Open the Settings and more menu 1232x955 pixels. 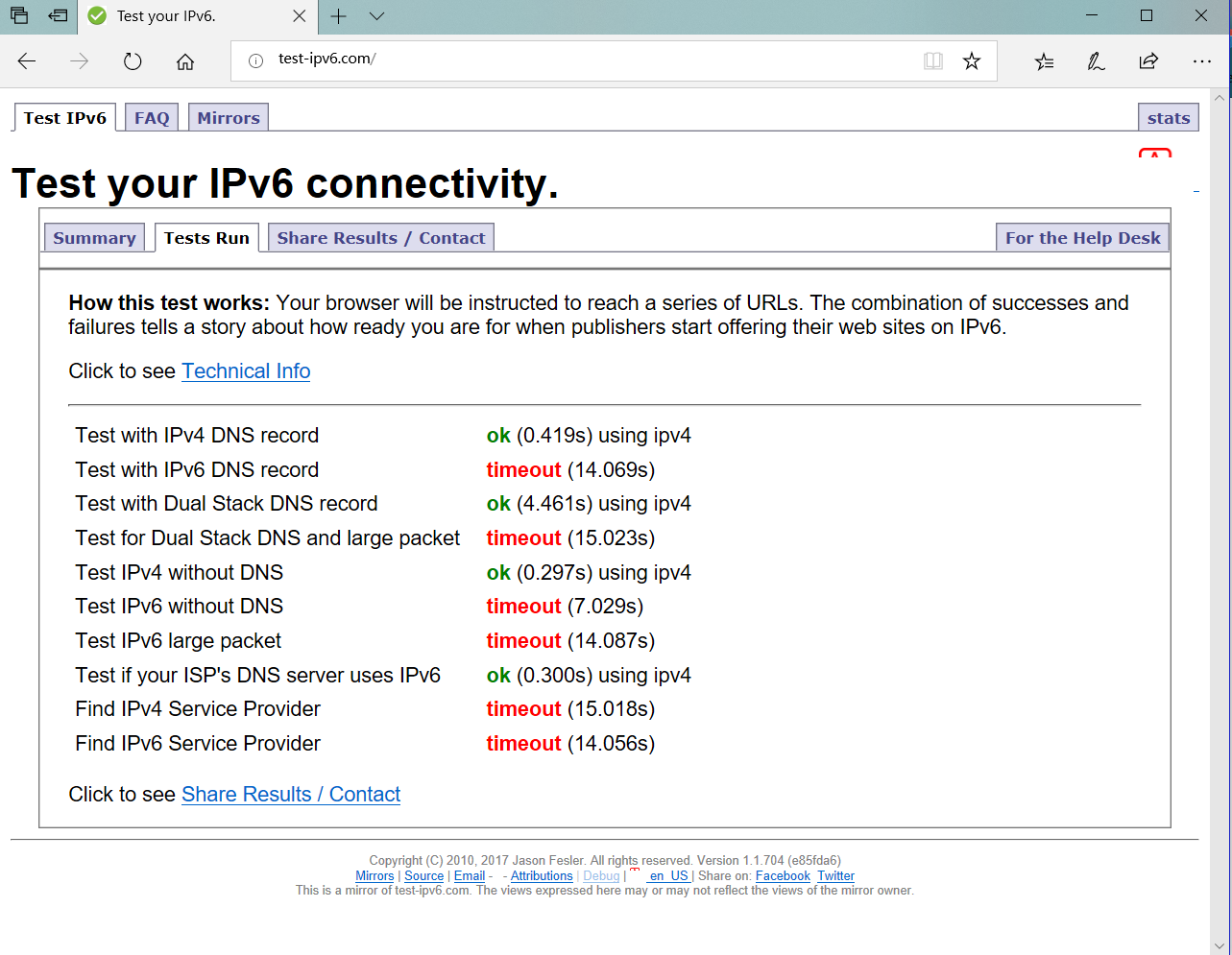[x=1202, y=60]
